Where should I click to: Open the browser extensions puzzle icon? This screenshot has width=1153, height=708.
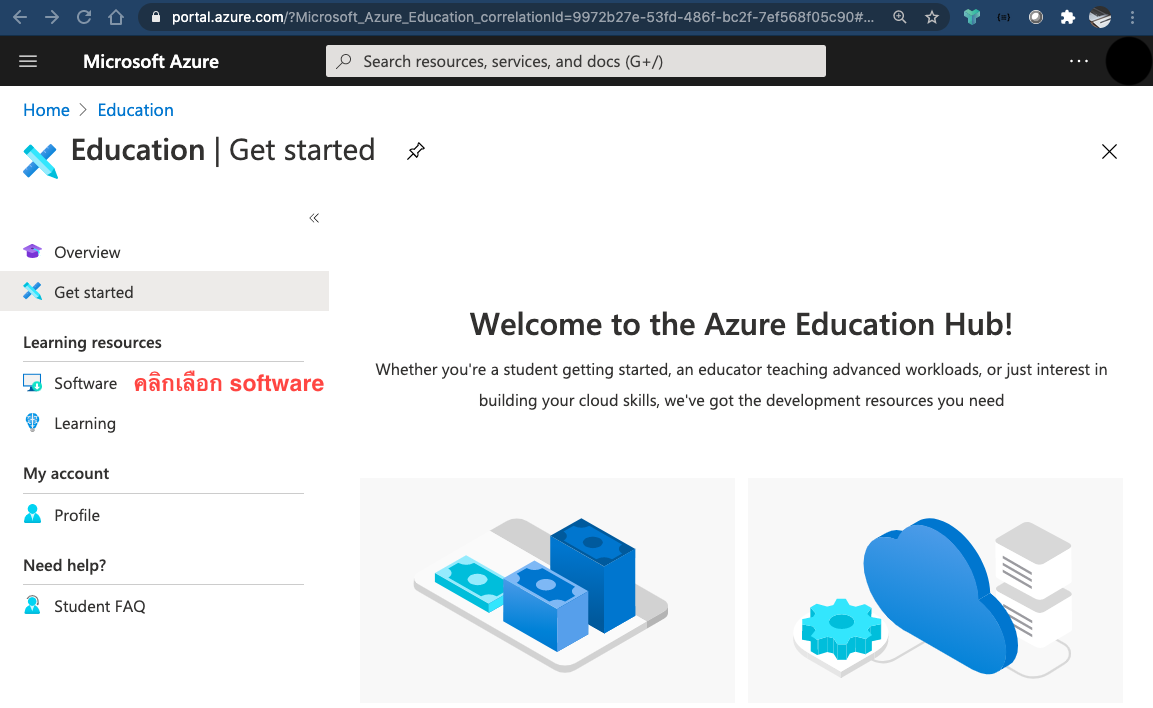(x=1068, y=17)
